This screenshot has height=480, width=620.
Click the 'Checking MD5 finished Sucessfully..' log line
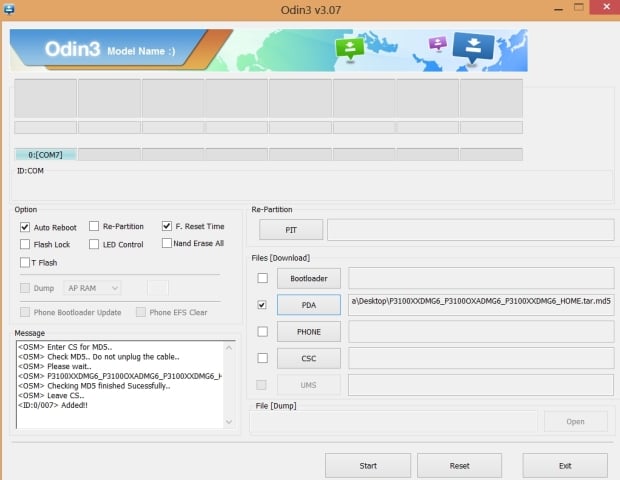coord(94,386)
